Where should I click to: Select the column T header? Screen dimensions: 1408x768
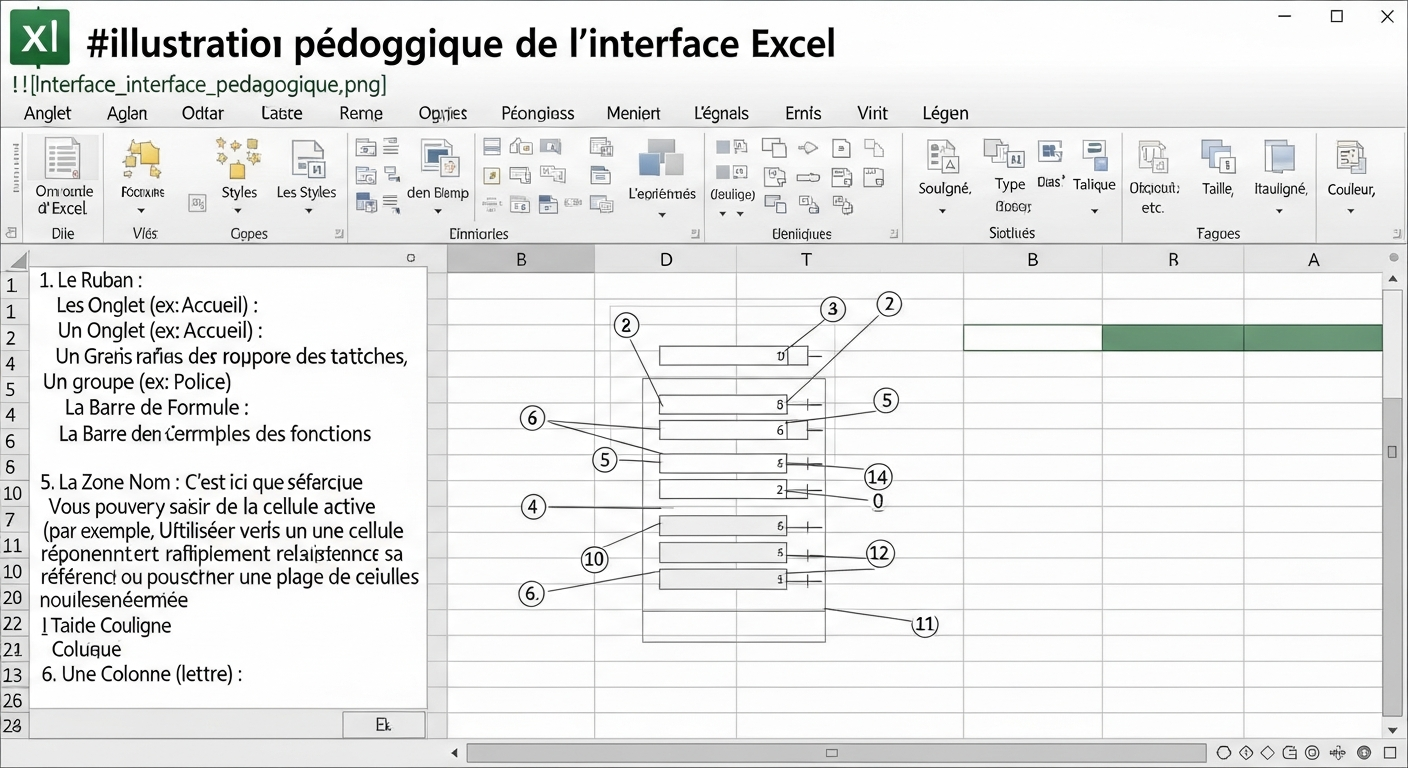tap(806, 260)
